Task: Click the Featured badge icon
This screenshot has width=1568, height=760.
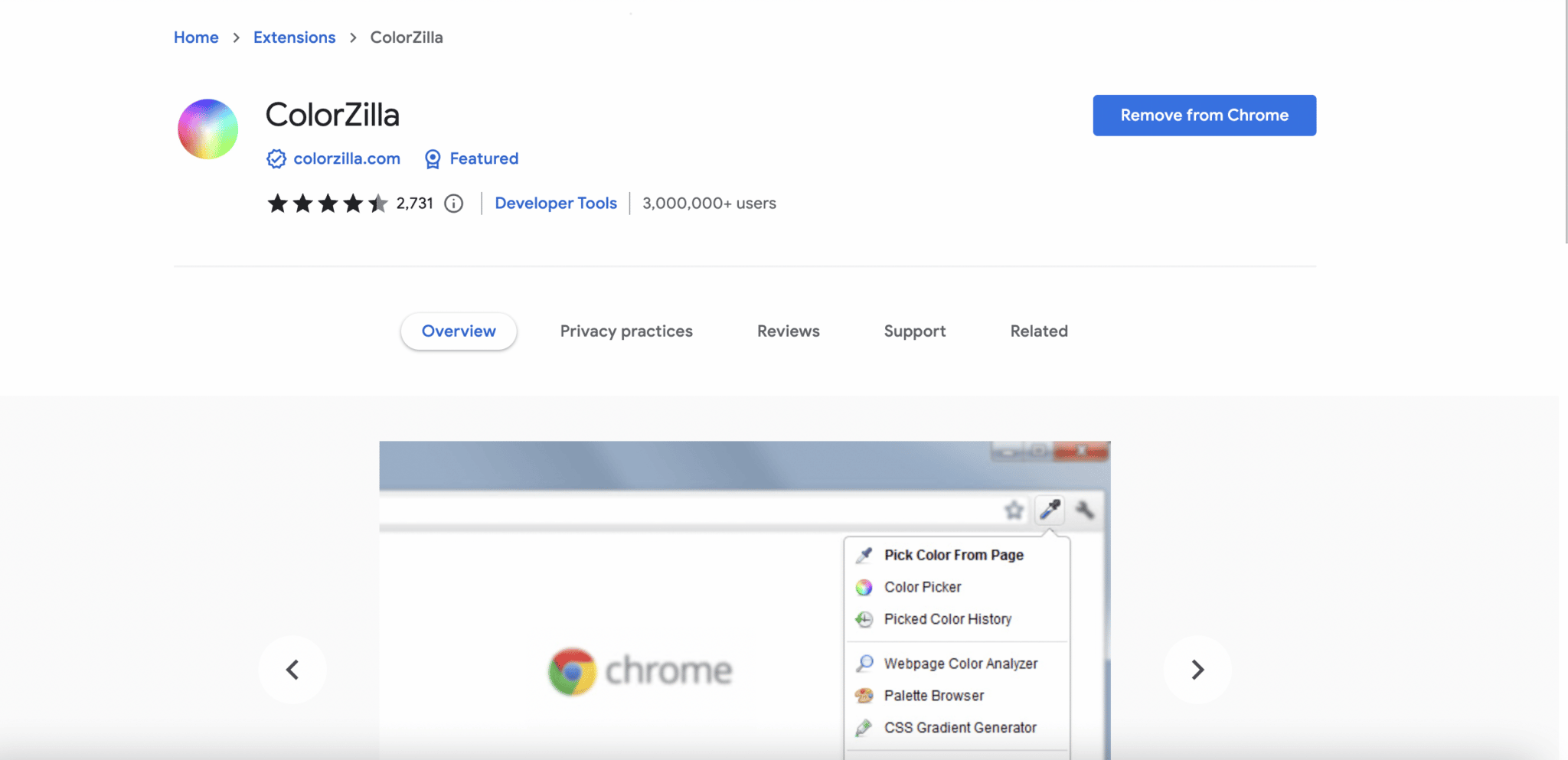Action: (433, 158)
